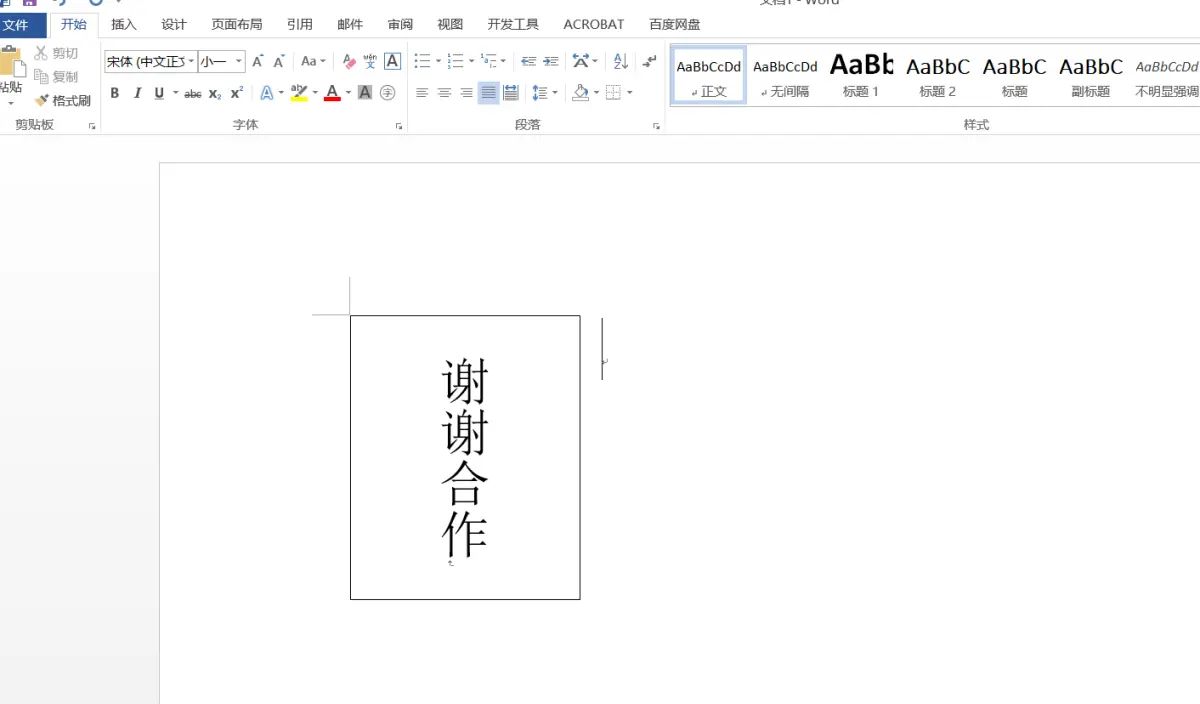
Task: Apply the 标题 1 style
Action: coord(861,75)
